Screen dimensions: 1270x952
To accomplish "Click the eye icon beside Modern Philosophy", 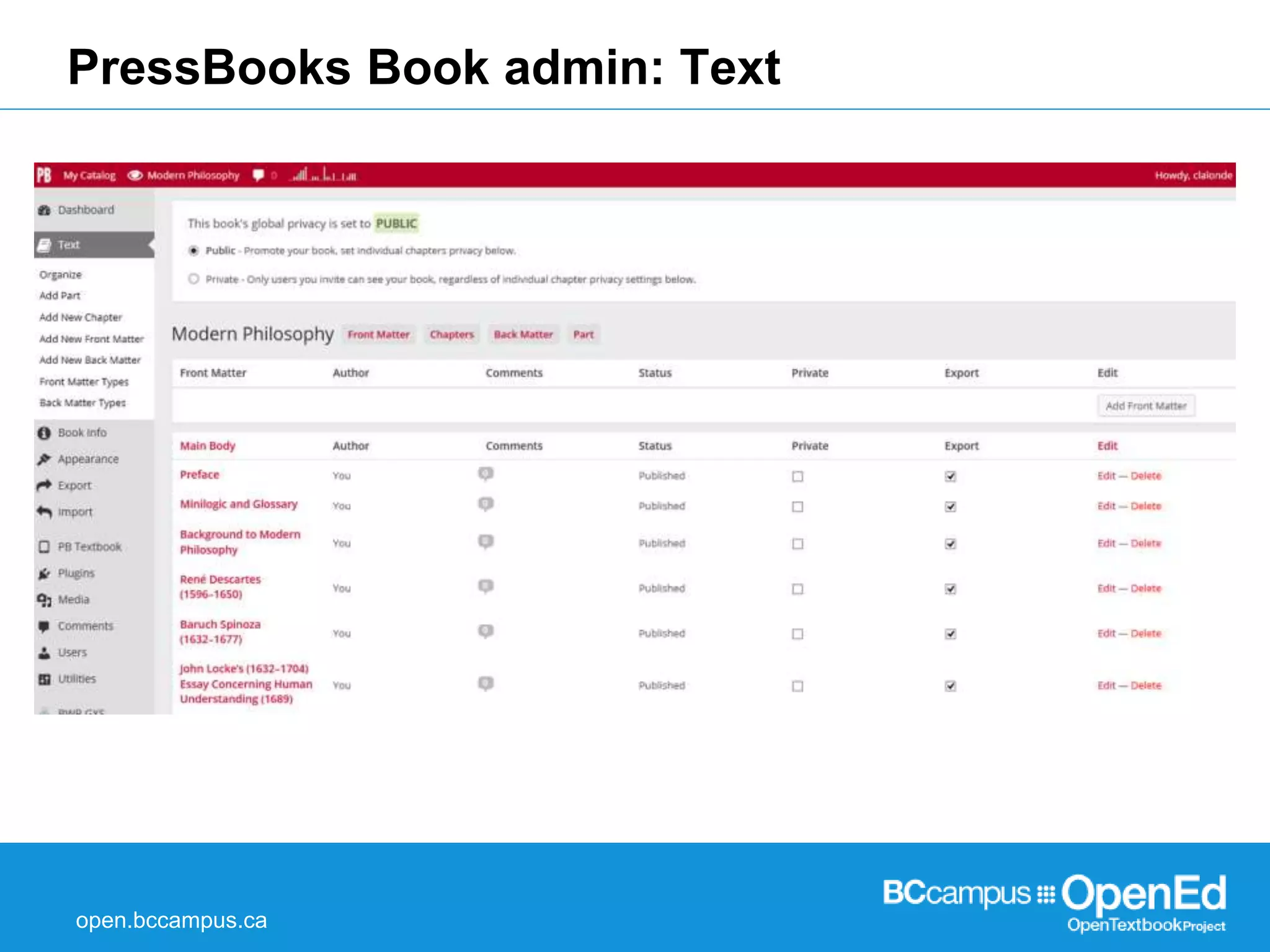I will 135,175.
